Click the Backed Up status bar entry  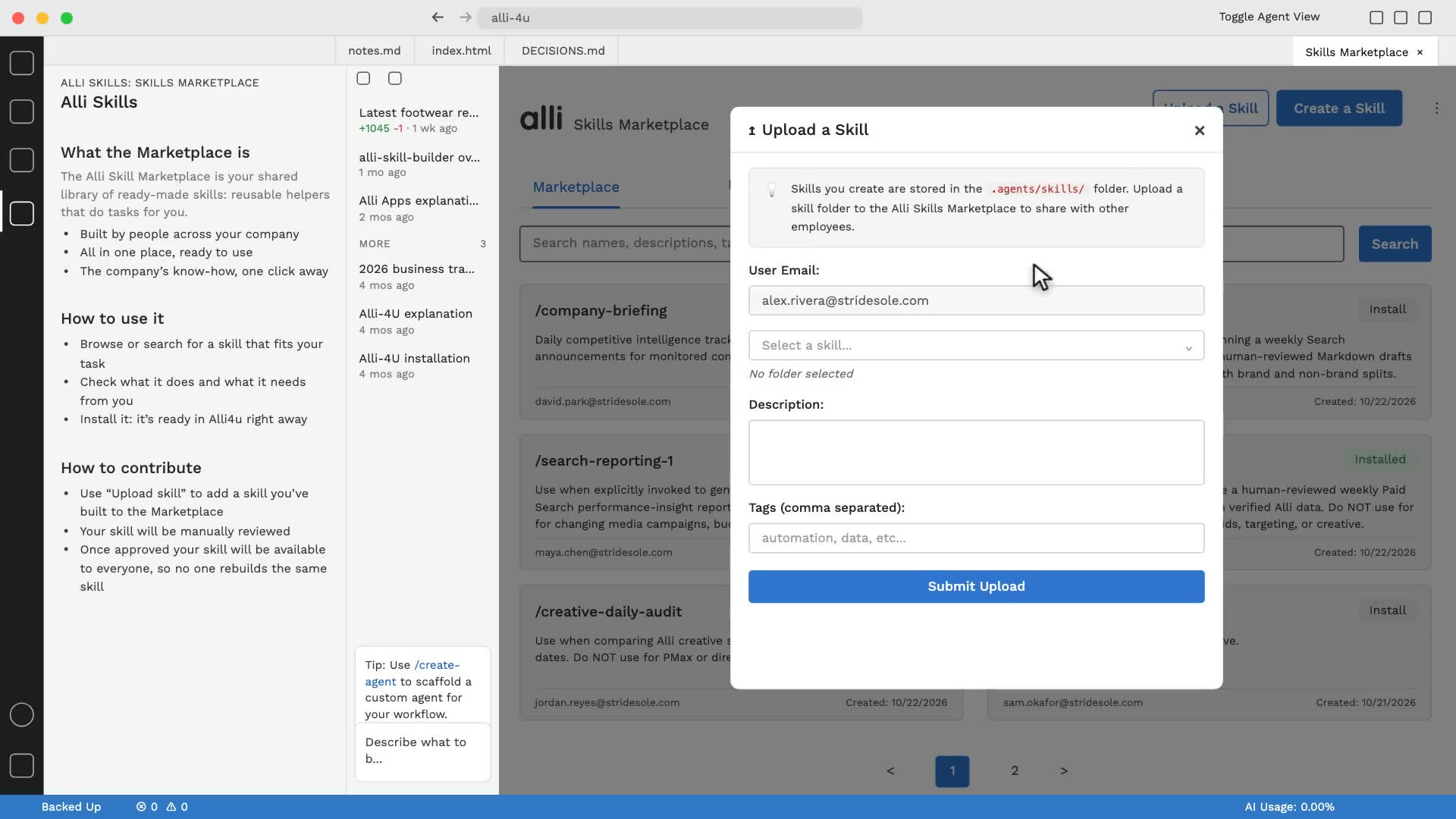point(71,807)
